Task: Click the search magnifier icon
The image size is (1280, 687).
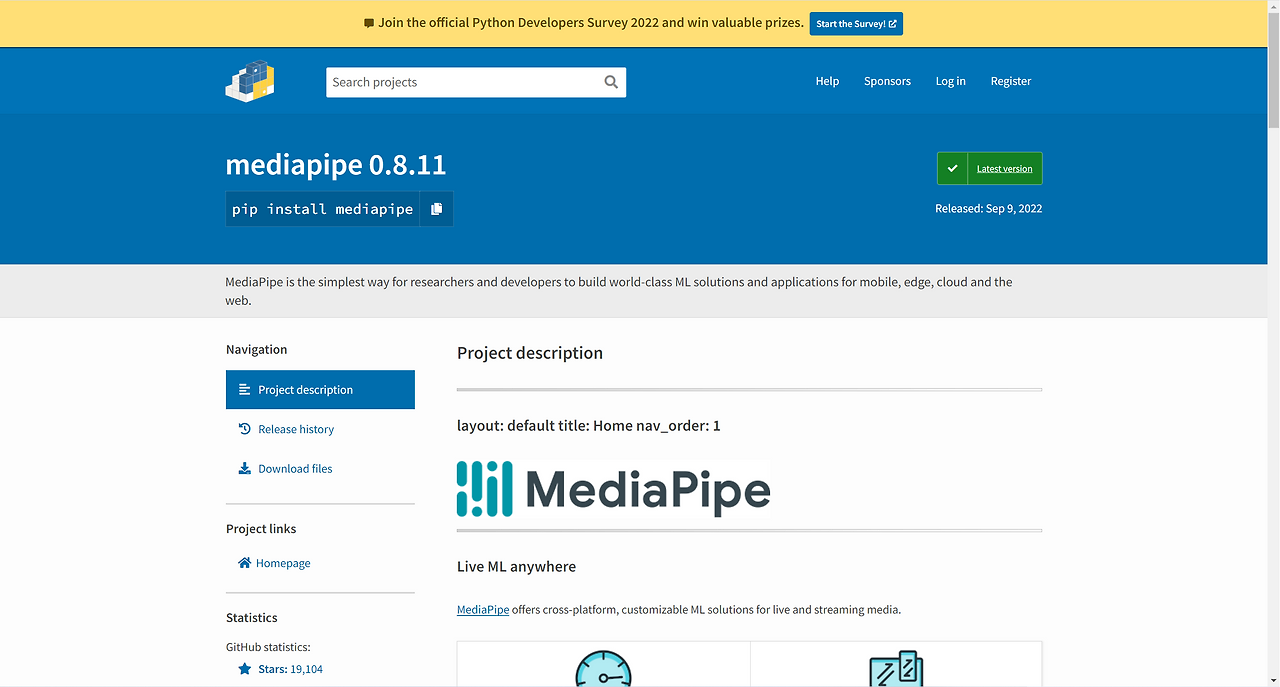Action: tap(611, 82)
